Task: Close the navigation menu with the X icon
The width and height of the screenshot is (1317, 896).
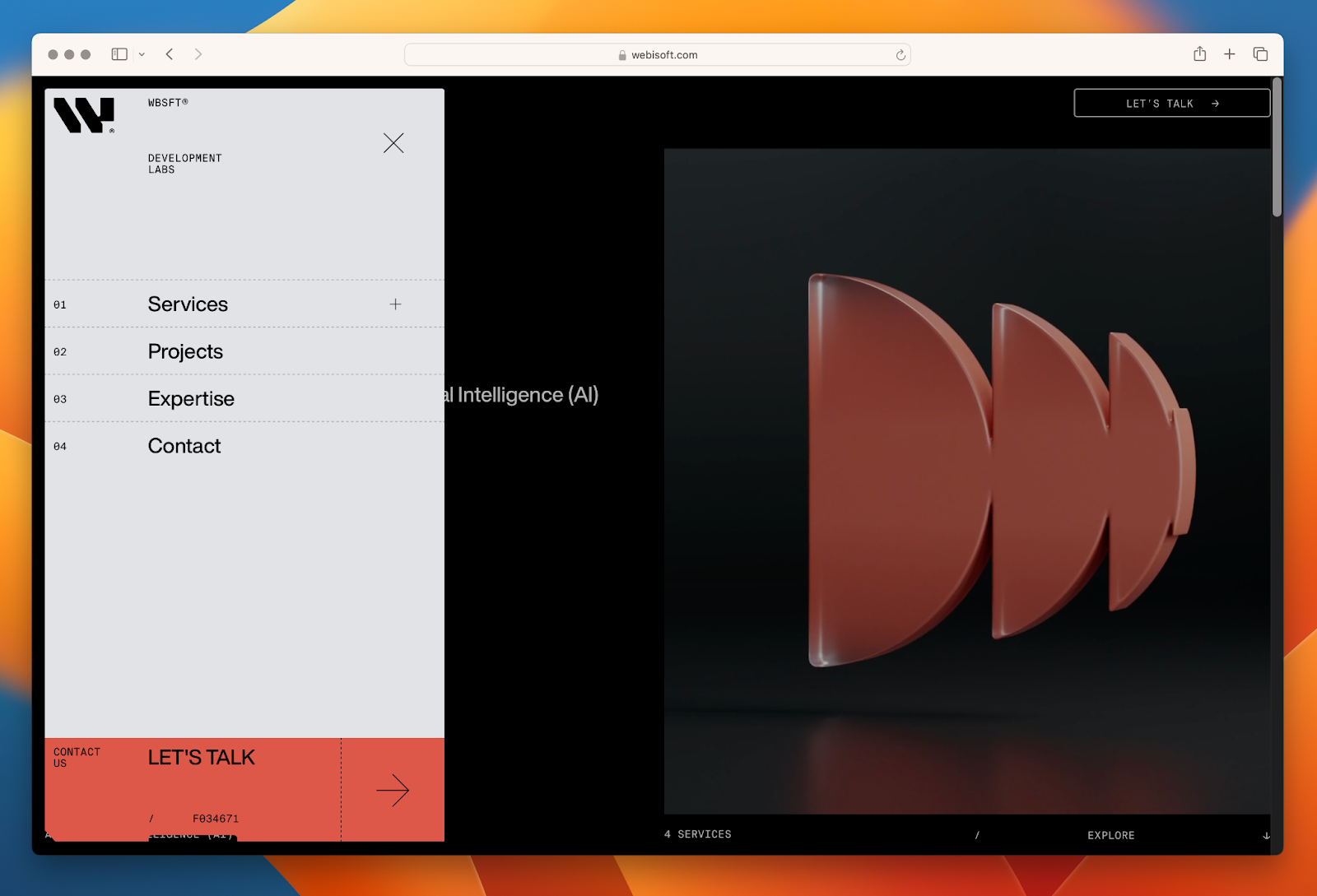Action: 393,143
